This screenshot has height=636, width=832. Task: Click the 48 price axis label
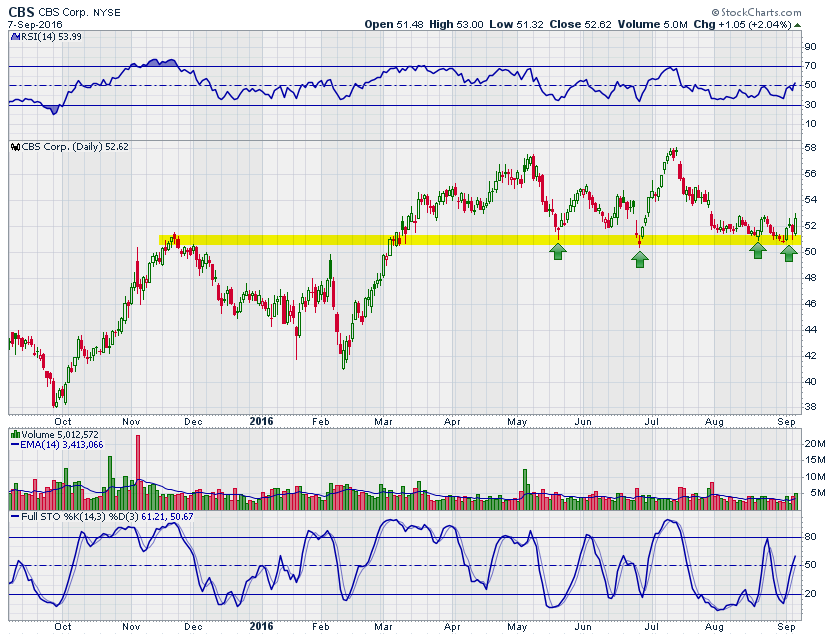pyautogui.click(x=810, y=278)
